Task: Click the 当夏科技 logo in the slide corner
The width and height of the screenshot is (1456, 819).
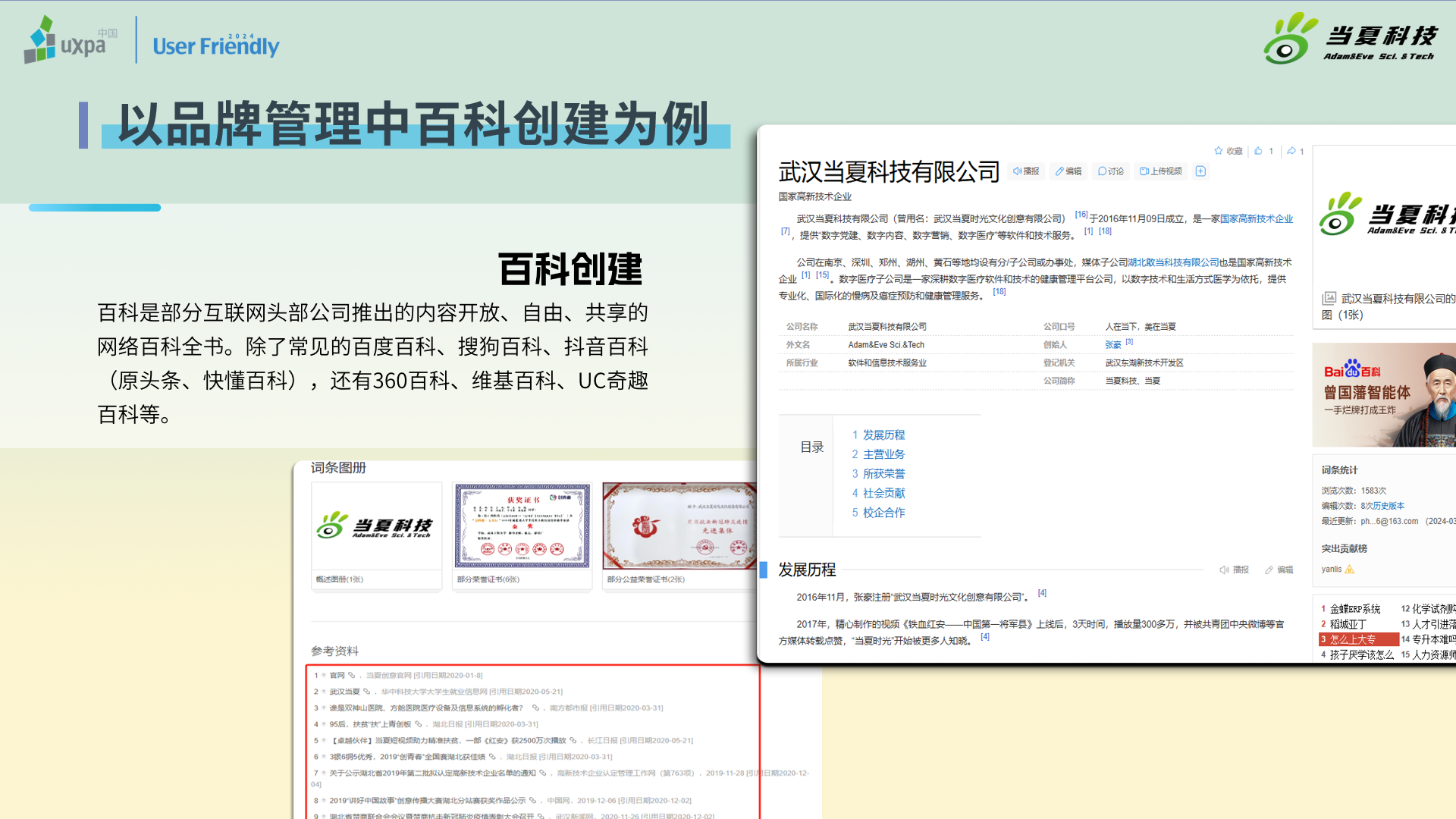Action: (x=1351, y=38)
